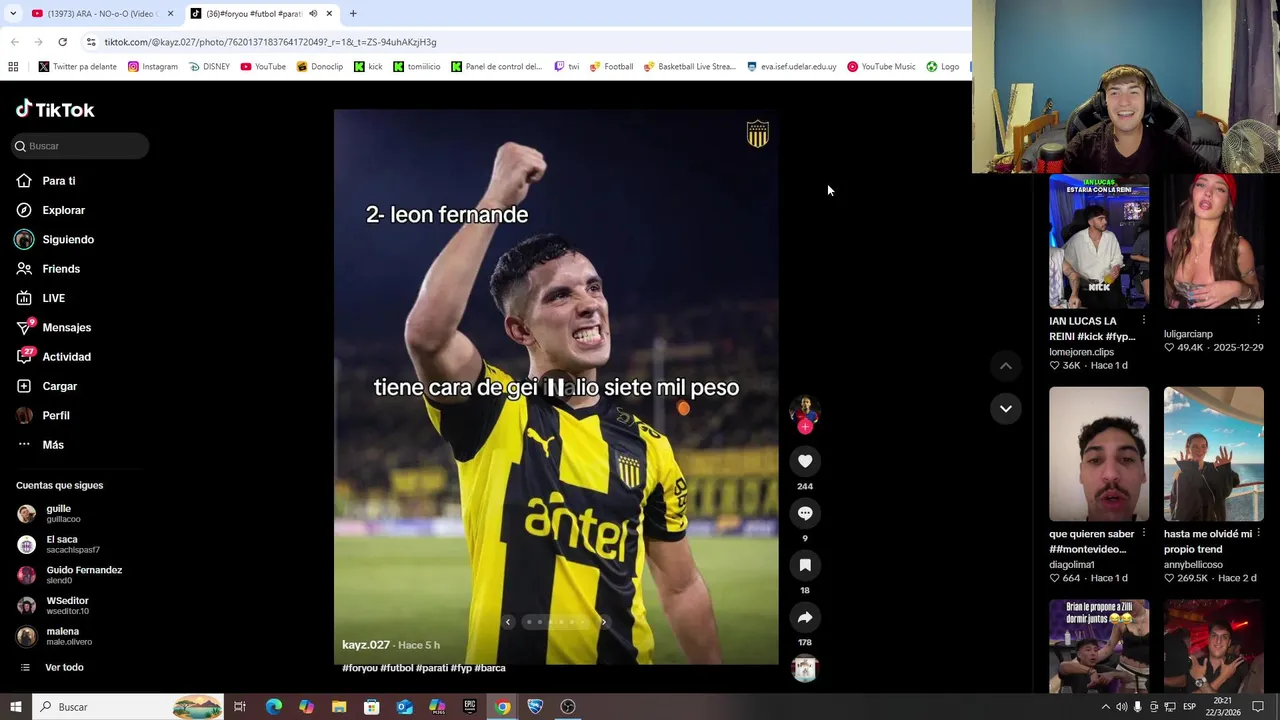Open the luligarcianp video thumbnail
The image size is (1280, 720).
pyautogui.click(x=1214, y=242)
